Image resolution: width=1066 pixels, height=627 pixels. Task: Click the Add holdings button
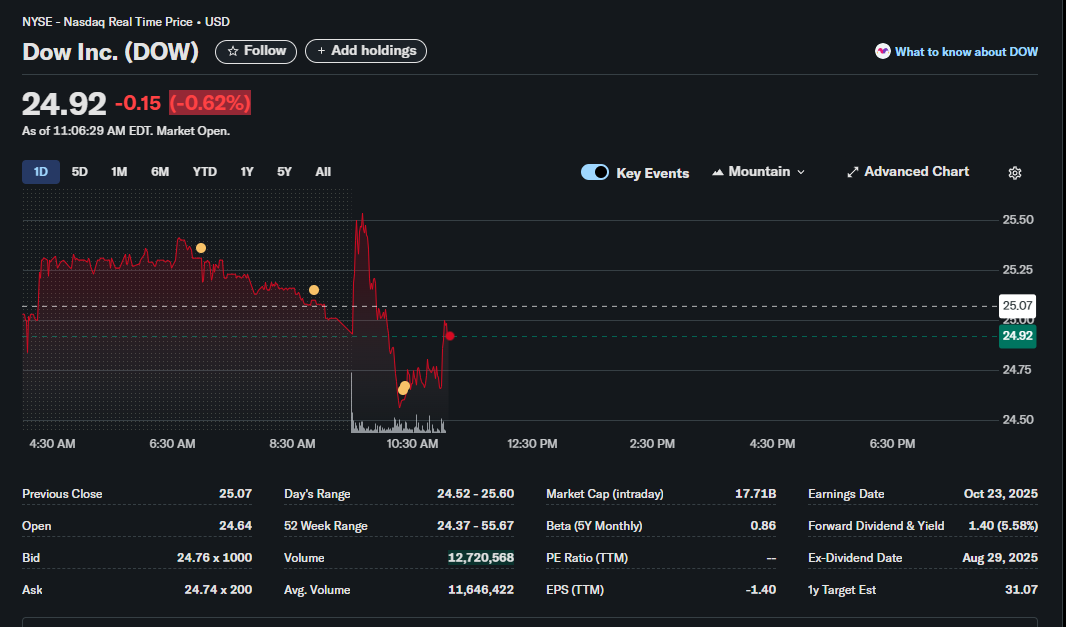point(366,51)
